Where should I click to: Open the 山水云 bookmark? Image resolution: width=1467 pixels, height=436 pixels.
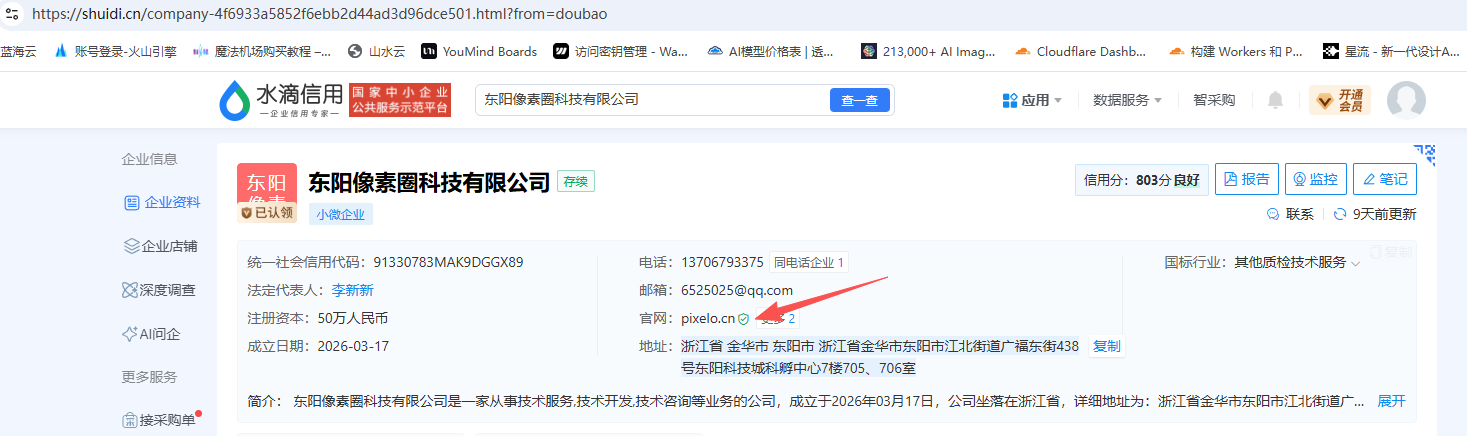[x=376, y=51]
